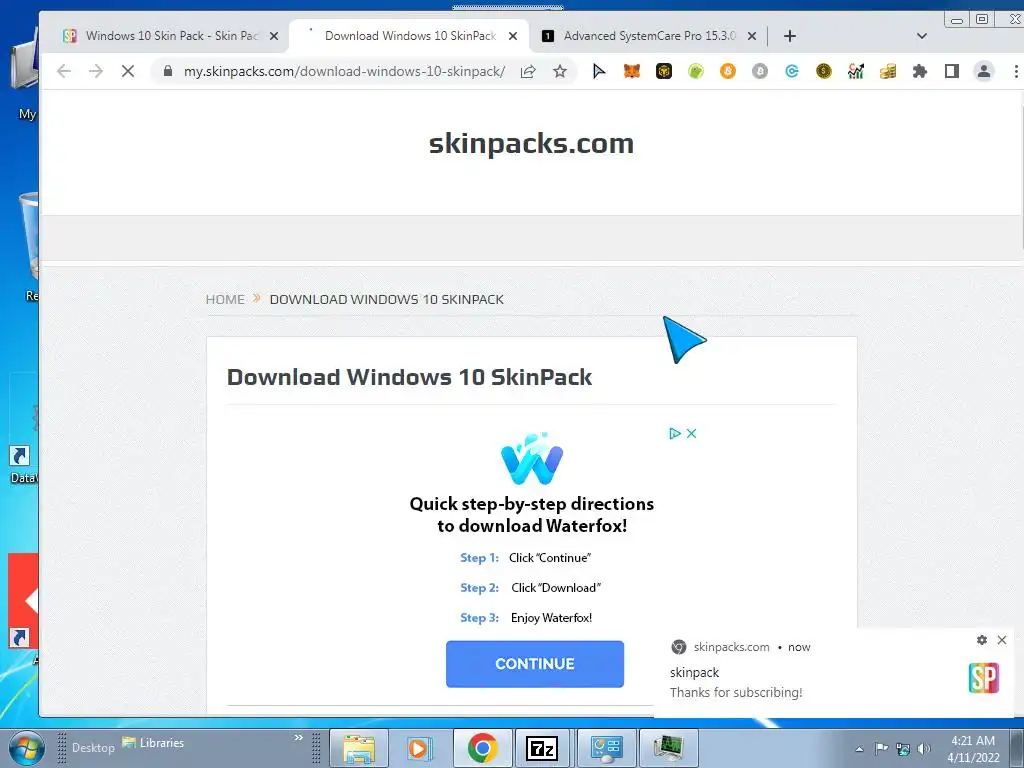Click the green round extension icon
Image resolution: width=1024 pixels, height=768 pixels.
click(x=696, y=71)
